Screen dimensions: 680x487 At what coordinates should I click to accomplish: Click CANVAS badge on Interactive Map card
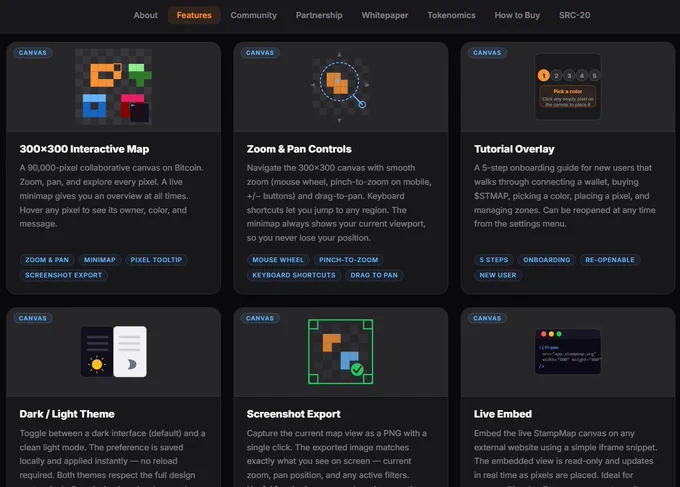pos(33,52)
